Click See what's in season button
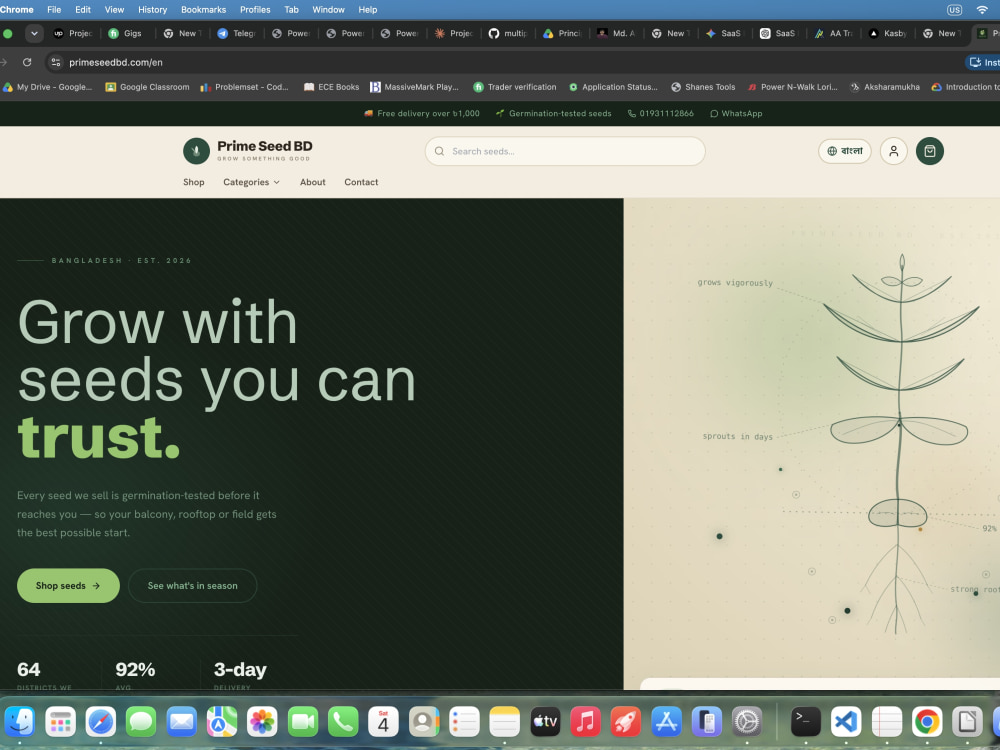The image size is (1000, 750). click(193, 585)
